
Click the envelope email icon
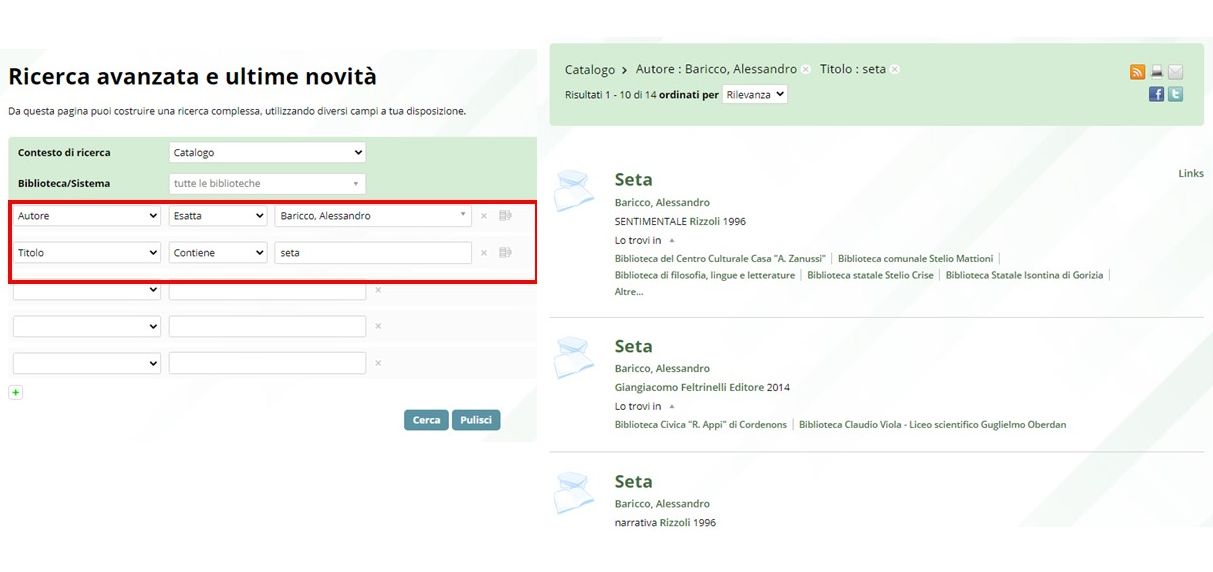coord(1175,72)
